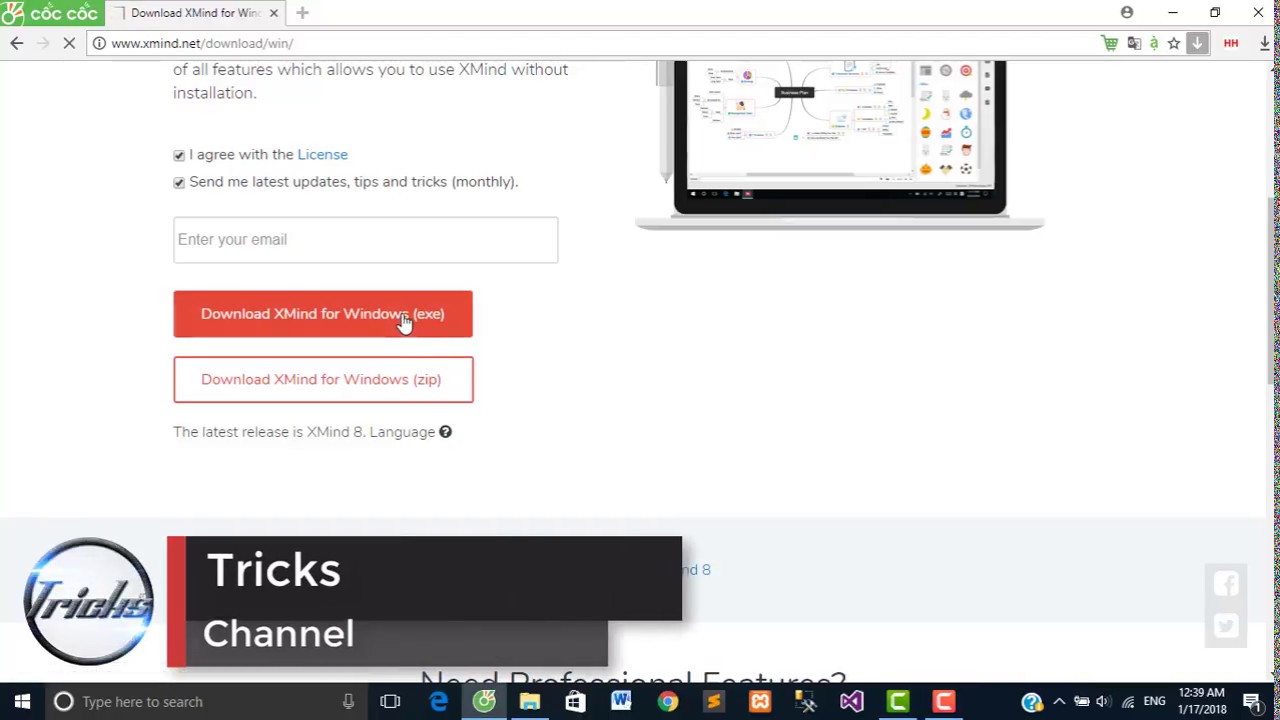Viewport: 1280px width, 720px height.
Task: Launch Google Chrome from taskbar
Action: pos(667,702)
